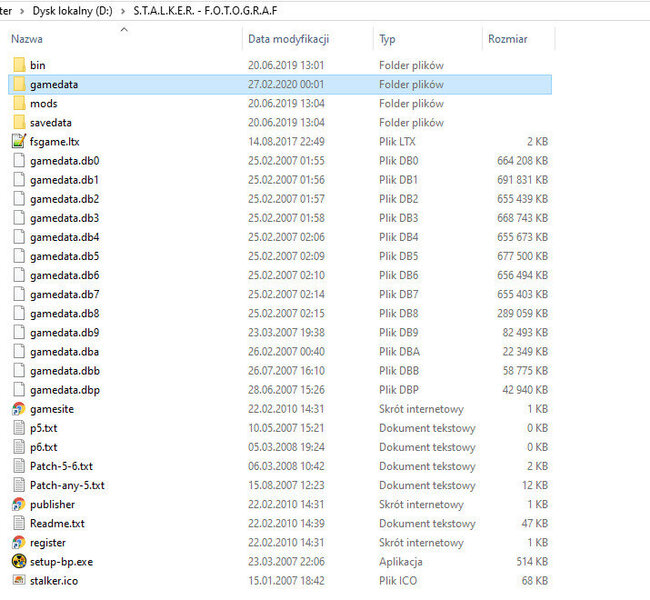Image resolution: width=650 pixels, height=600 pixels.
Task: Click the setup-bp.exe radiation icon
Action: click(19, 561)
